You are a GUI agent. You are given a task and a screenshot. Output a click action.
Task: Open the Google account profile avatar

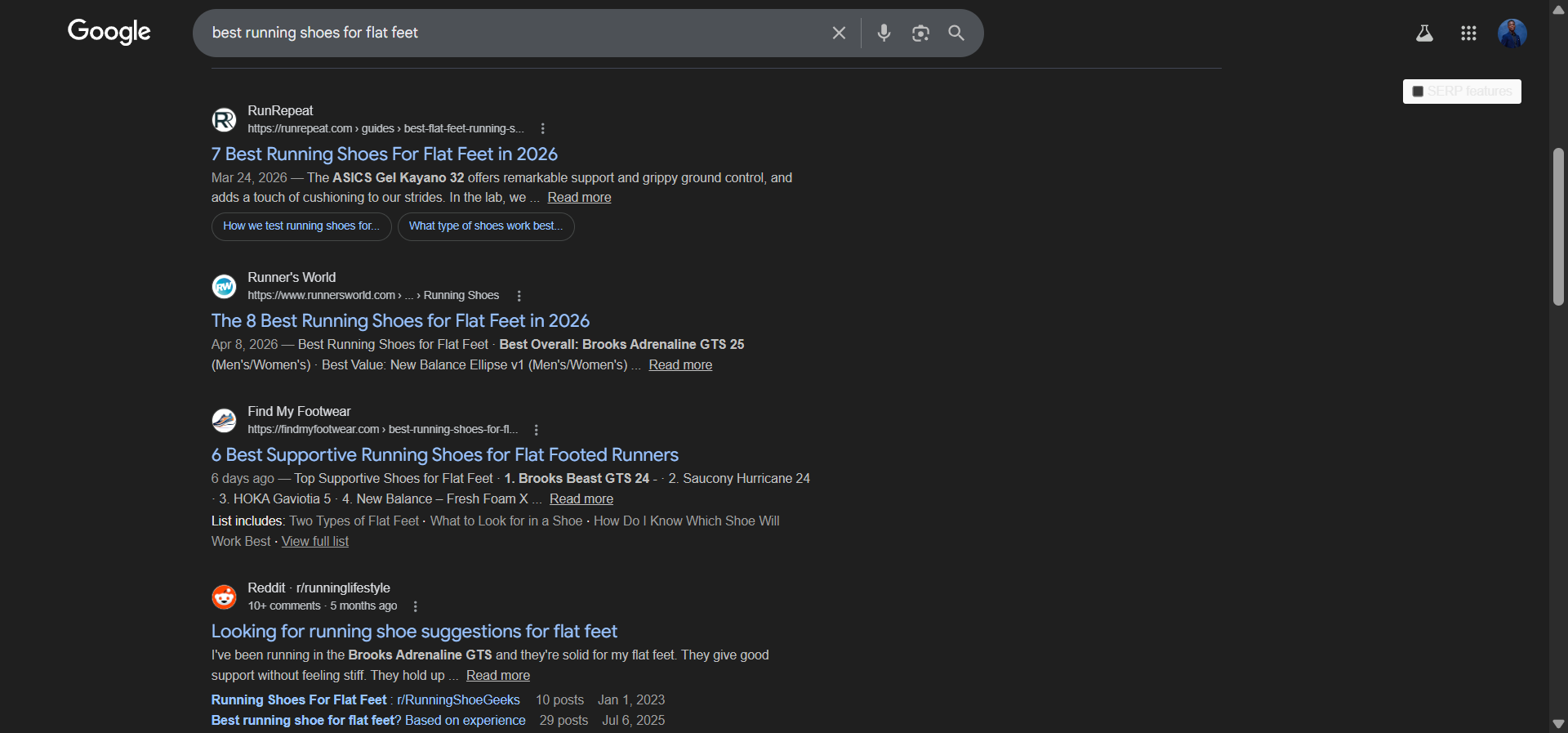[1512, 33]
